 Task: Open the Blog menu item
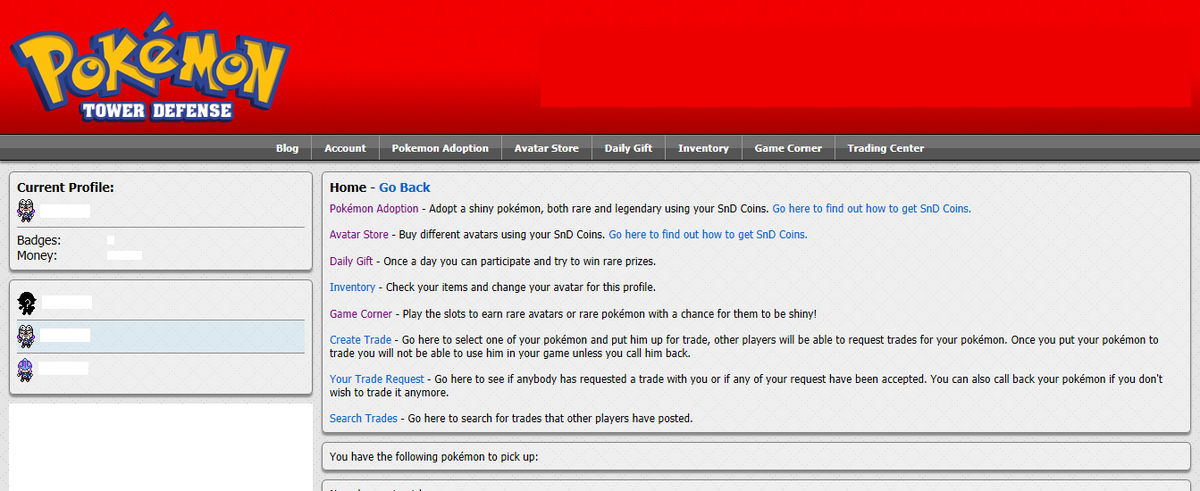point(287,148)
